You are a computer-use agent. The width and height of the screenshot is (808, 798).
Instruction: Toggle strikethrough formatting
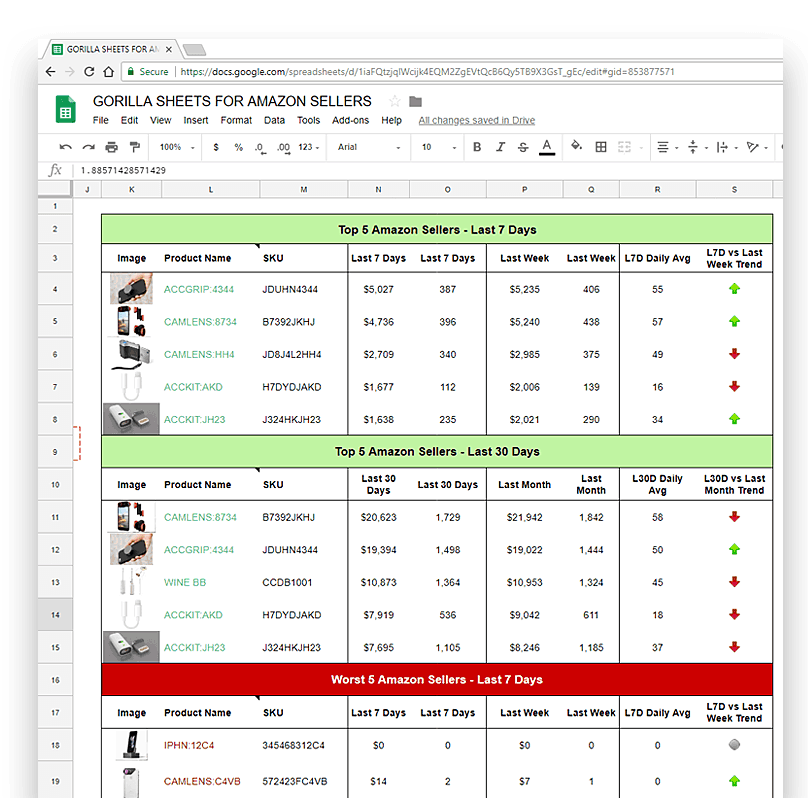click(x=523, y=147)
